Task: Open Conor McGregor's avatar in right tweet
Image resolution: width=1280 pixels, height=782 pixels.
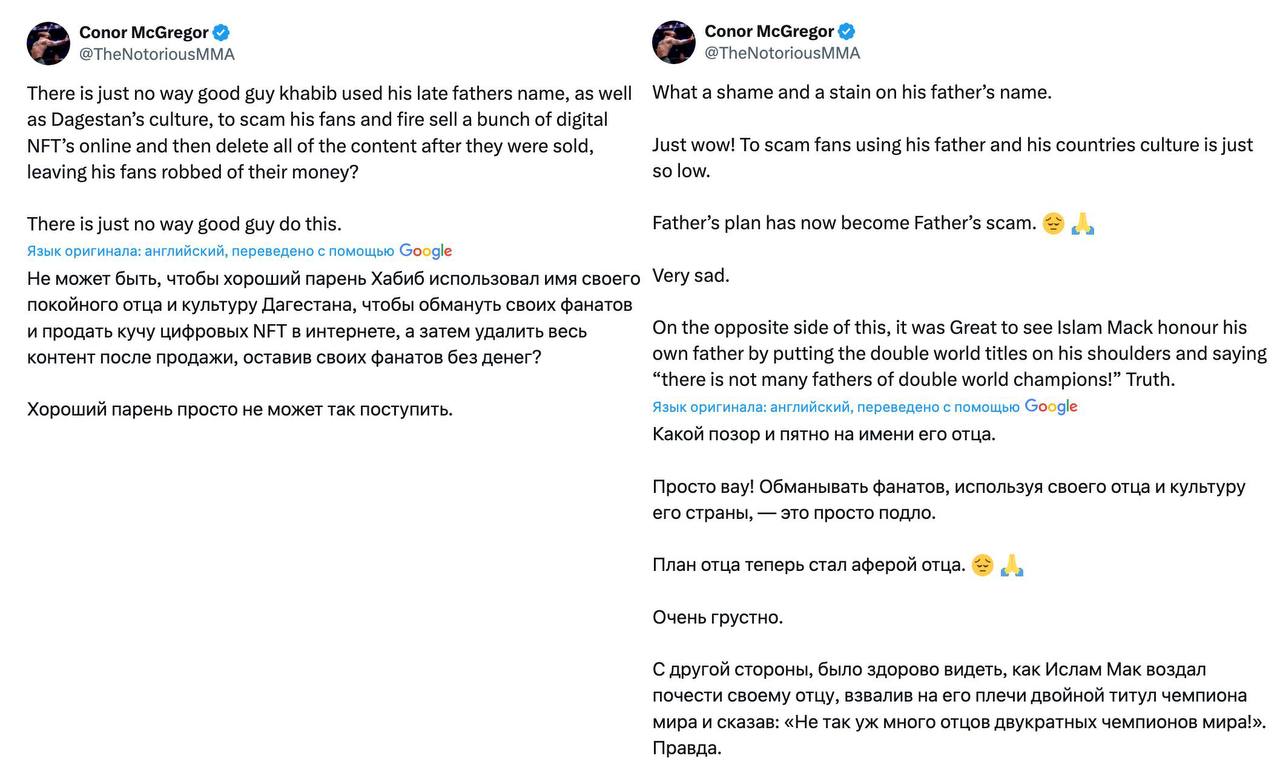Action: pyautogui.click(x=673, y=42)
